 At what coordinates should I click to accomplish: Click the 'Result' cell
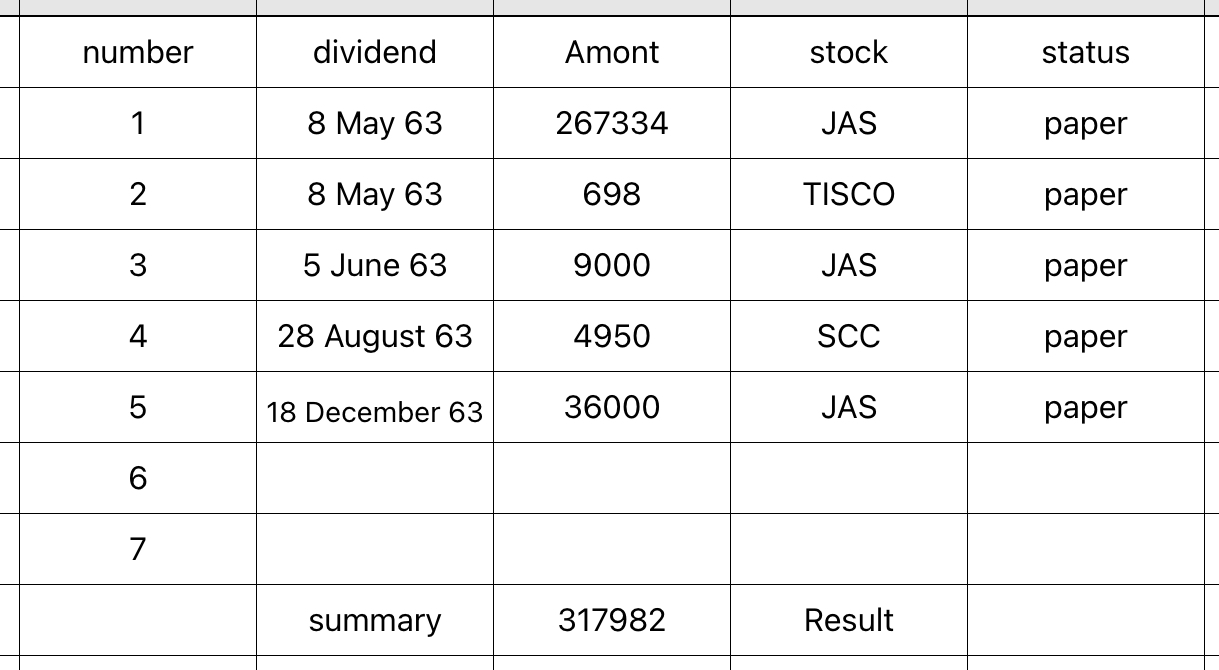[x=849, y=620]
